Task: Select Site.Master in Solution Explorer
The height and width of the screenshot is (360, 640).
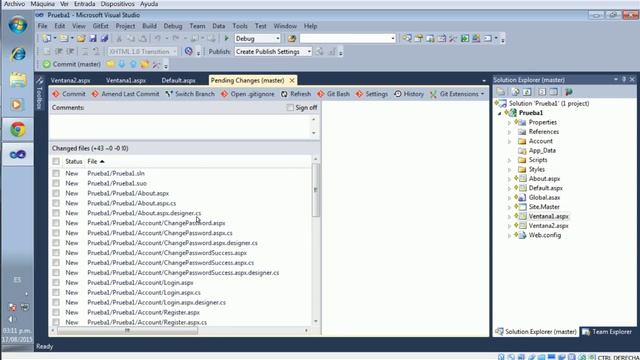Action: tap(544, 207)
